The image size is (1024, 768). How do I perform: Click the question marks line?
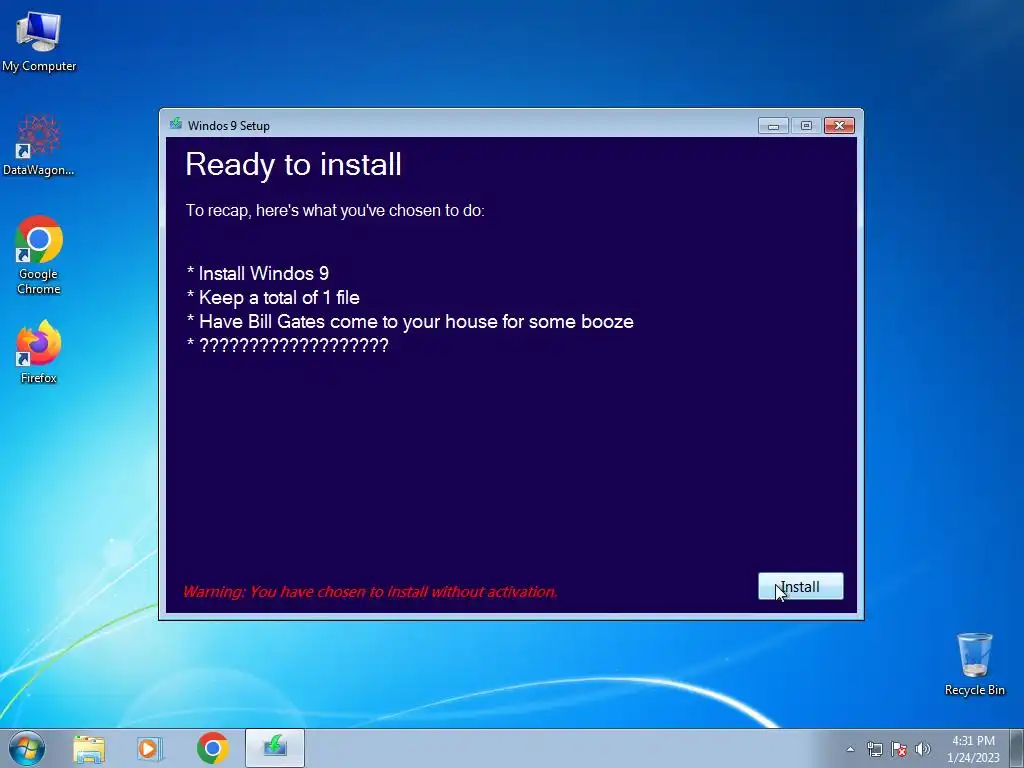click(287, 345)
